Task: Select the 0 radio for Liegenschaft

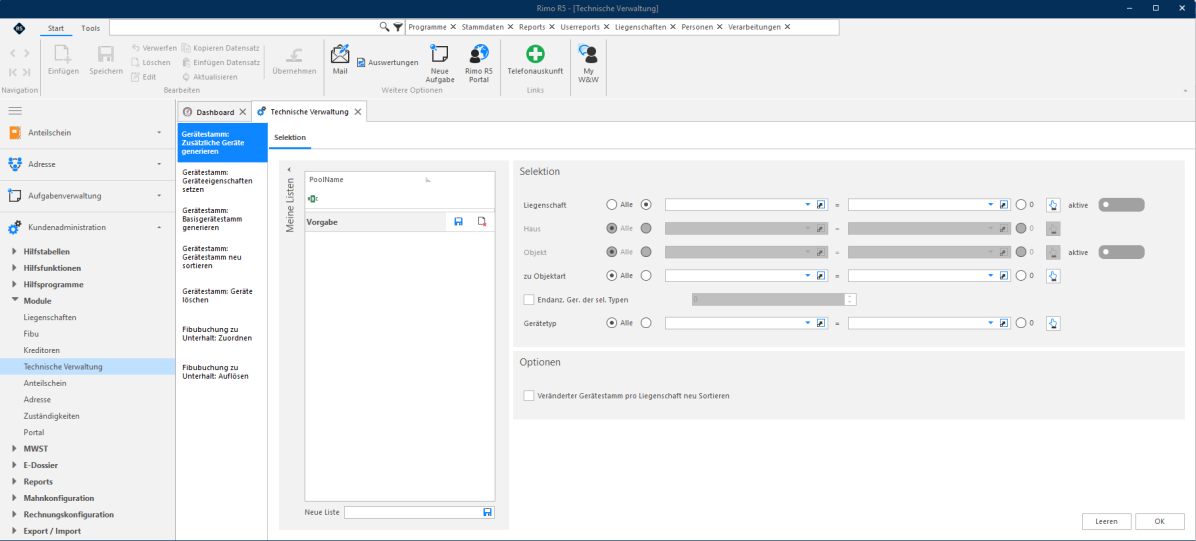Action: click(1021, 204)
